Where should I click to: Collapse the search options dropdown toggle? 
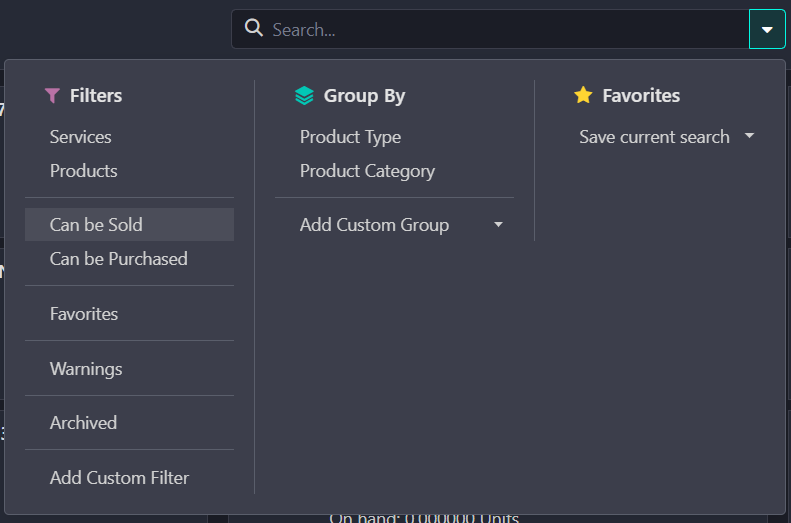(x=767, y=30)
